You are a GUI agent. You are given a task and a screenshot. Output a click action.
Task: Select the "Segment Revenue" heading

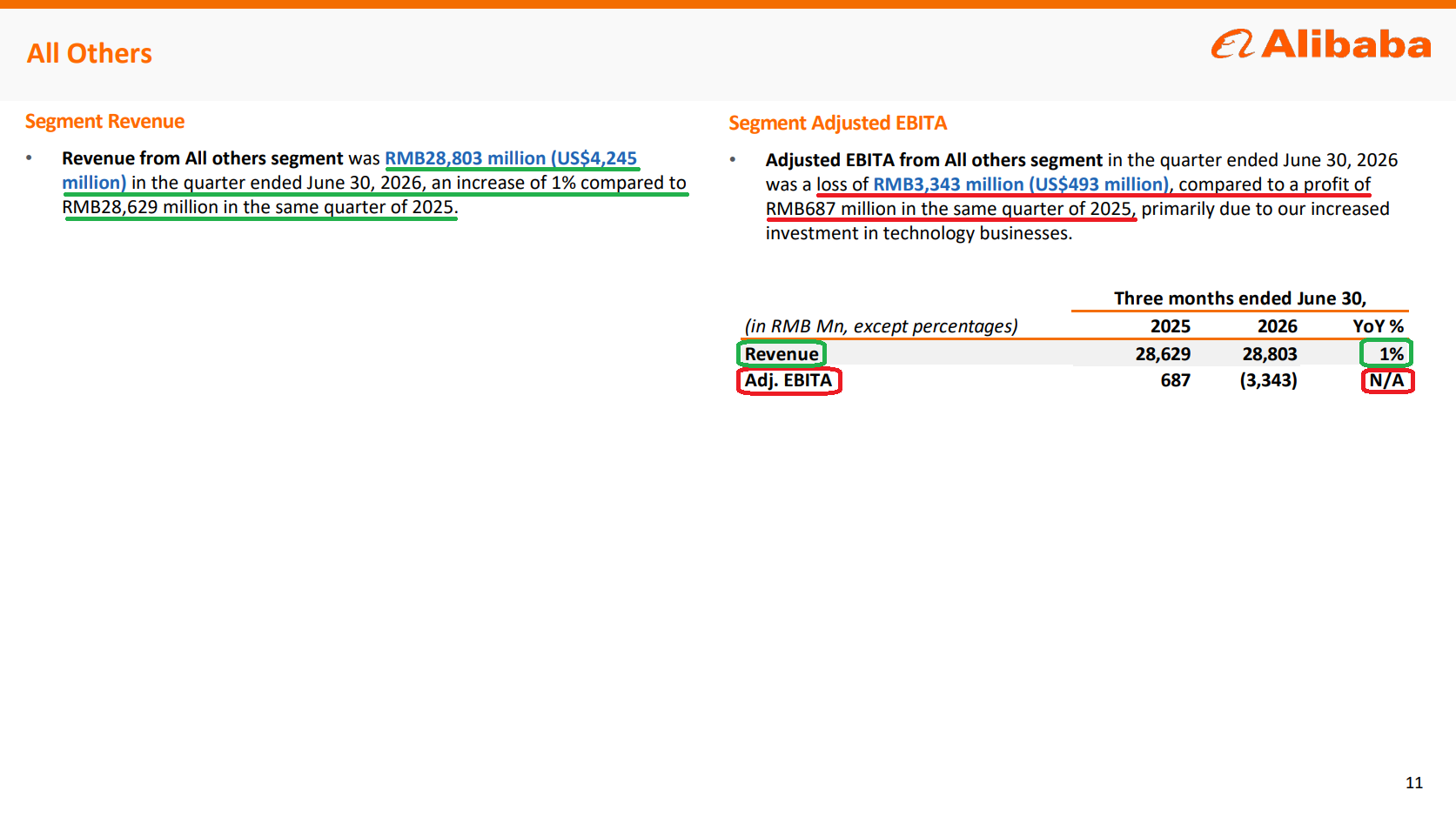pos(104,122)
